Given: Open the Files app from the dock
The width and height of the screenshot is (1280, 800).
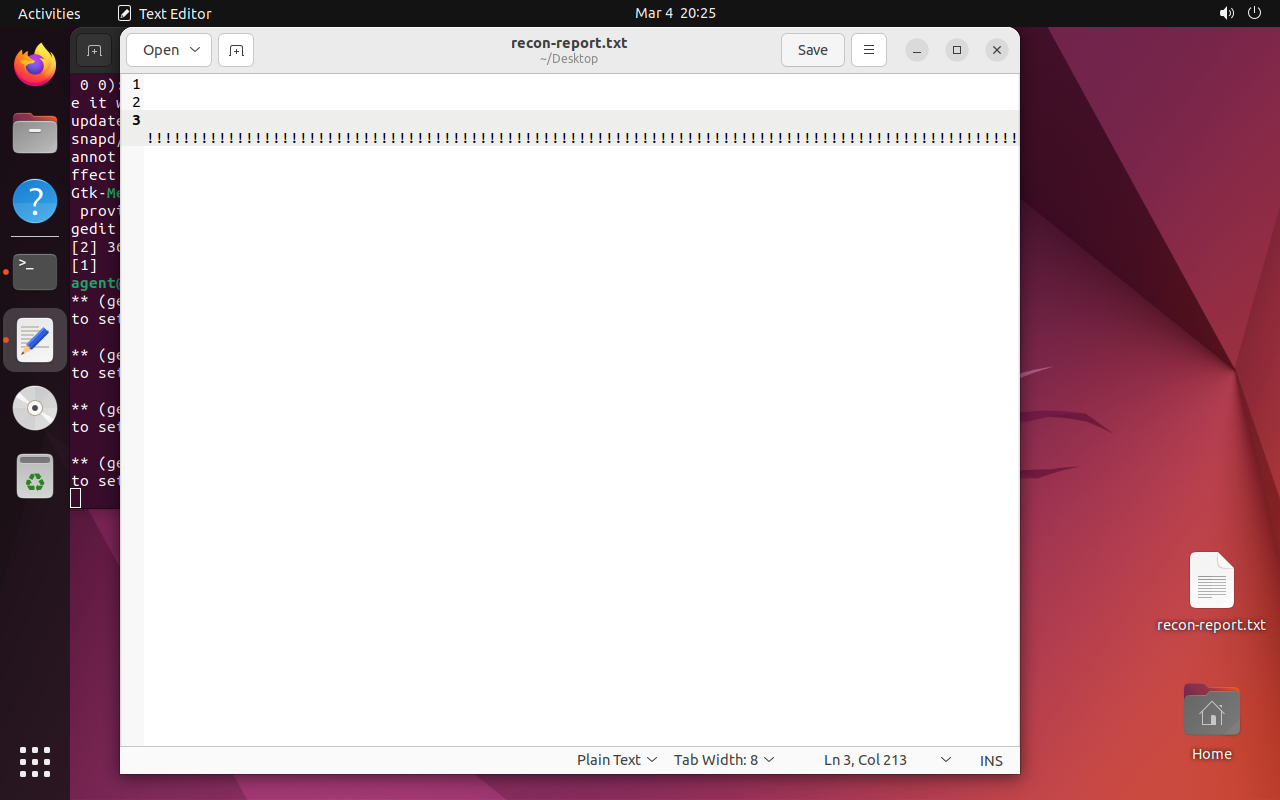Looking at the screenshot, I should 35,133.
